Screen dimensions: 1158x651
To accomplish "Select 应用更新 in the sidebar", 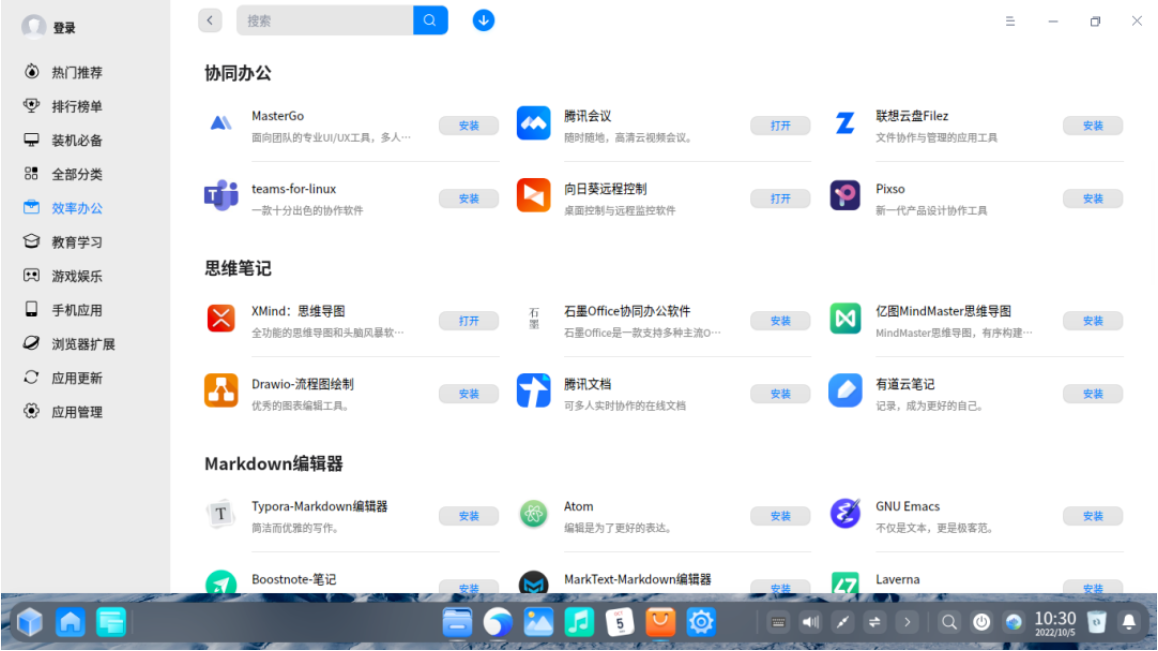I will pyautogui.click(x=77, y=378).
